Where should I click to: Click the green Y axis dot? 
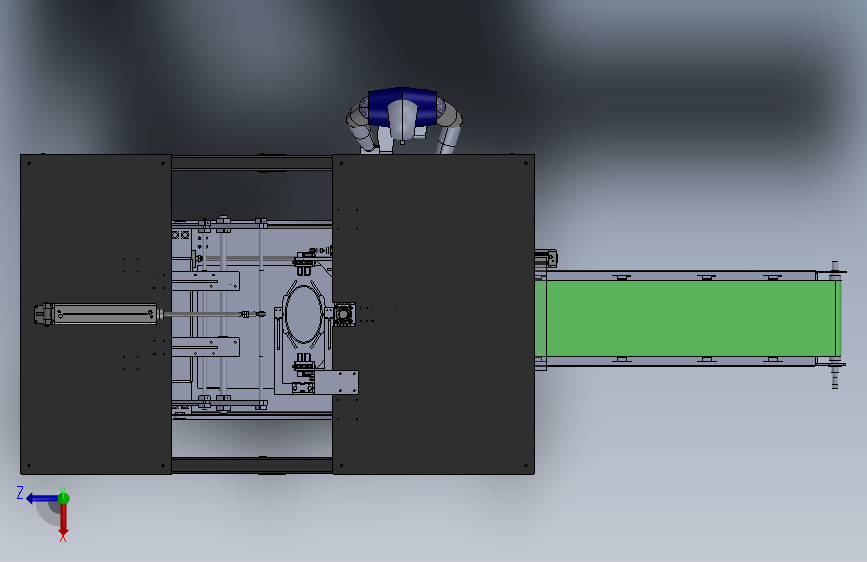[64, 498]
